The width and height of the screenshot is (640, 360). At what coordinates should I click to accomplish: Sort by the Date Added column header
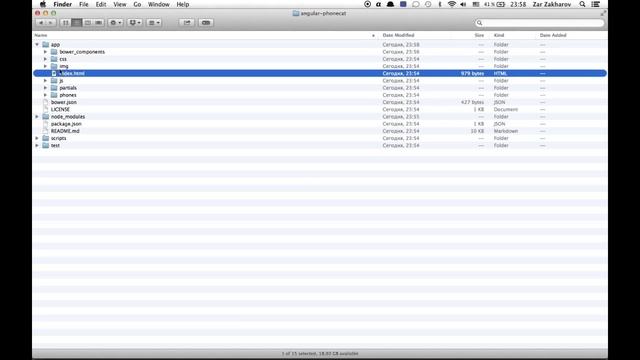(x=553, y=36)
